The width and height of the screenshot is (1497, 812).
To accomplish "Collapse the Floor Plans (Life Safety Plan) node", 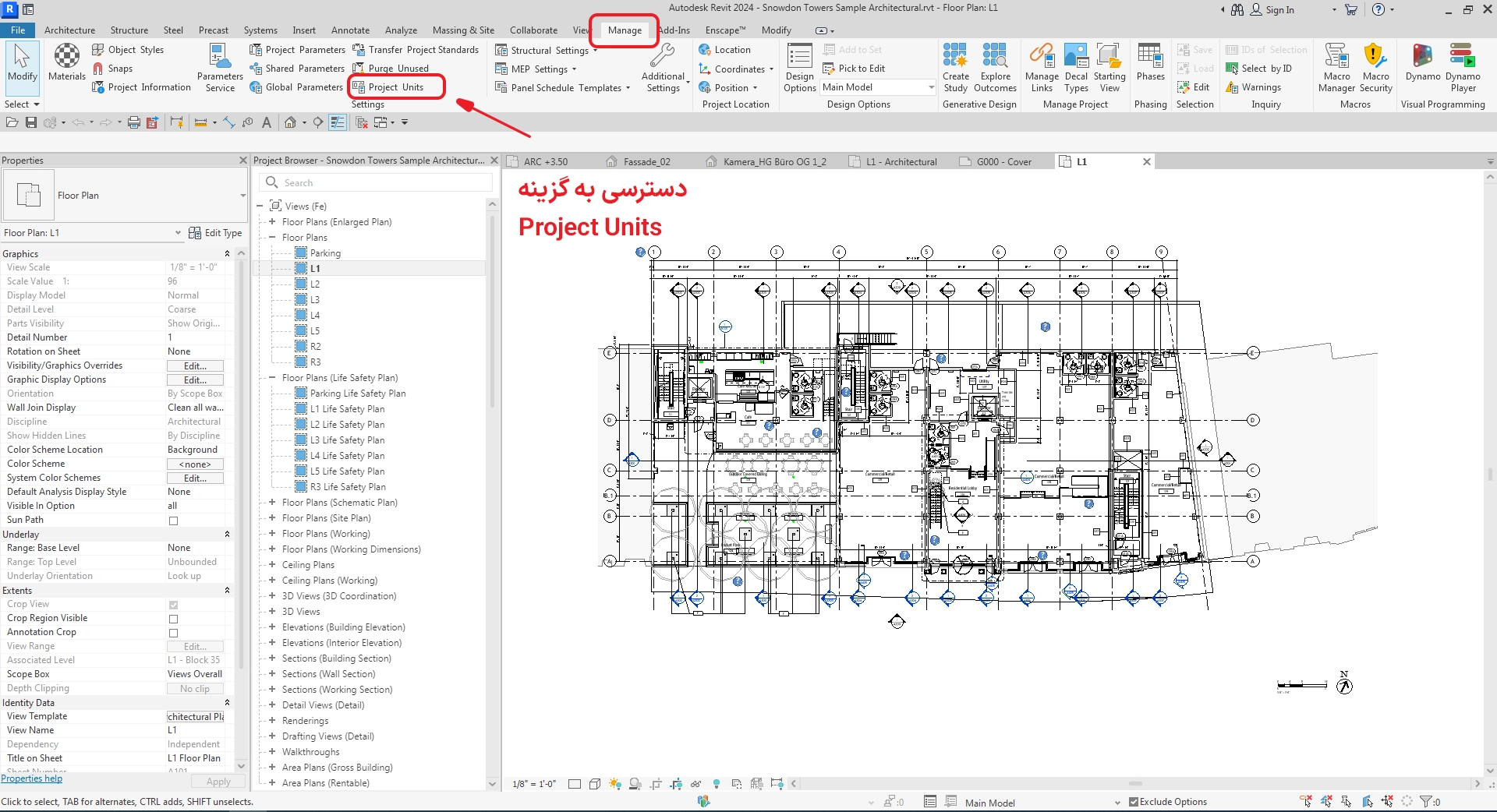I will tap(272, 378).
